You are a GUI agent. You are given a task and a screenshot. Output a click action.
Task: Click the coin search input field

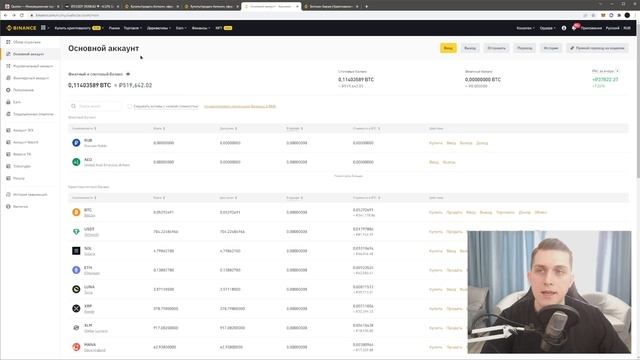click(95, 106)
